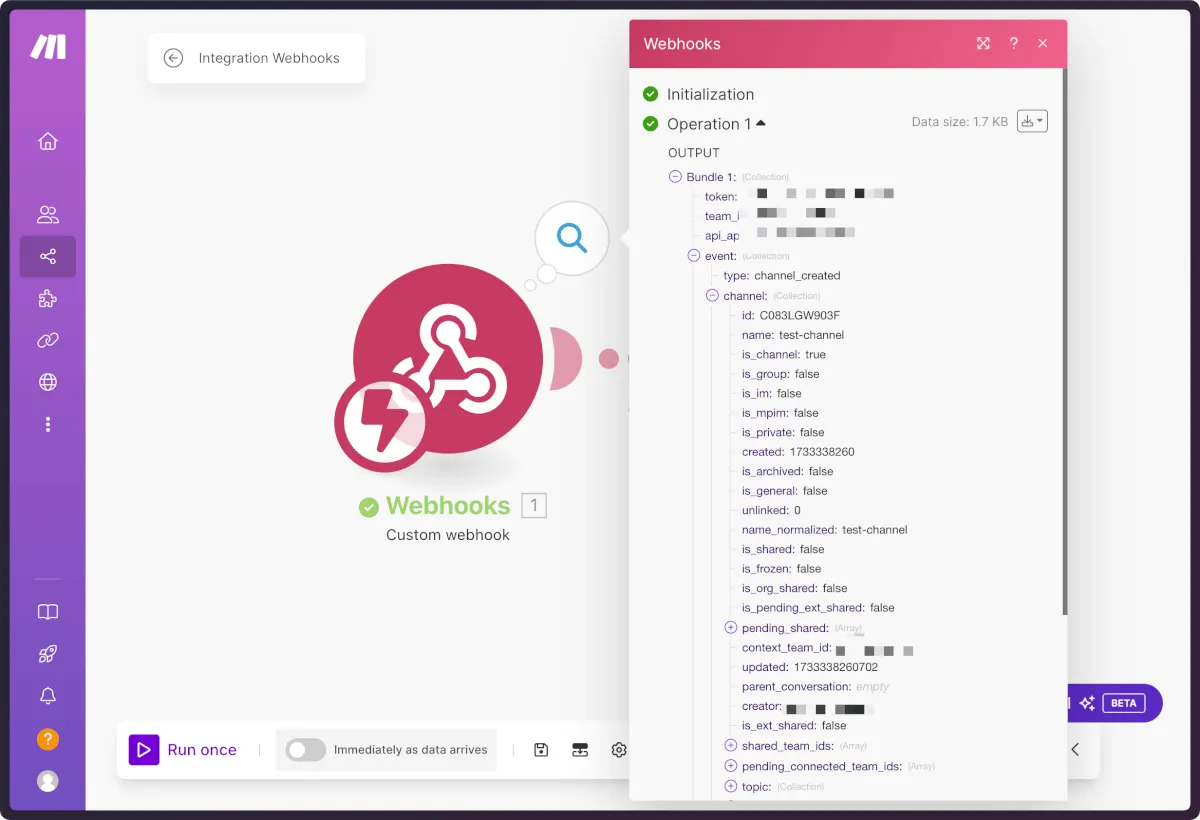
Task: Open Templates puzzle icon in sidebar
Action: 48,299
